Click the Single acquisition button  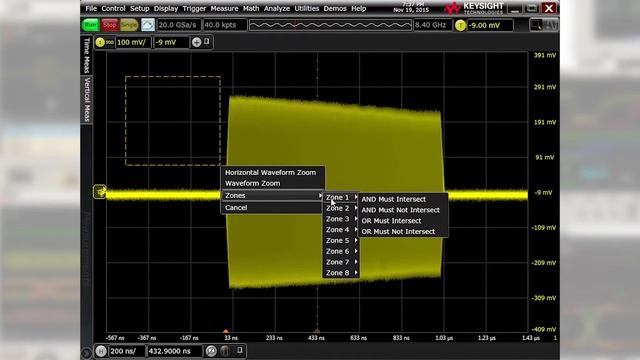point(129,25)
